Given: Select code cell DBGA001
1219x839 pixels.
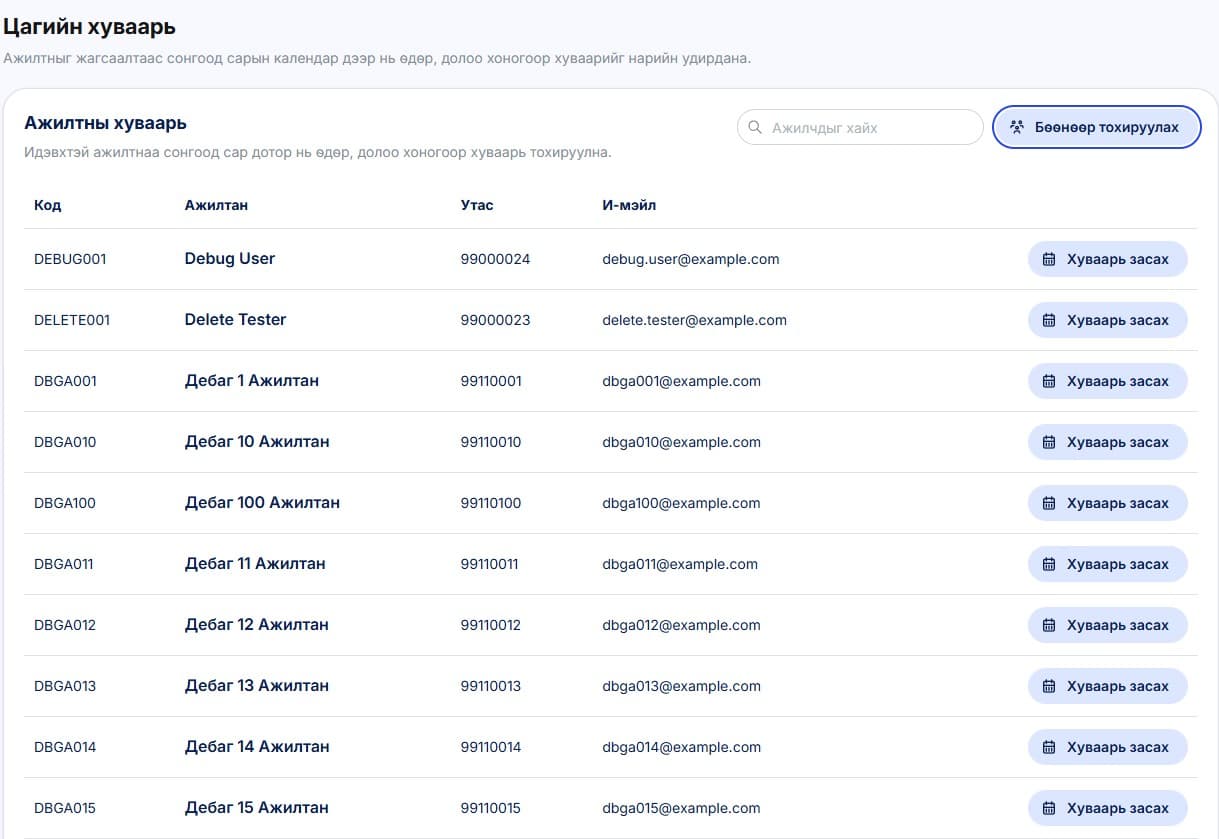Looking at the screenshot, I should point(65,381).
